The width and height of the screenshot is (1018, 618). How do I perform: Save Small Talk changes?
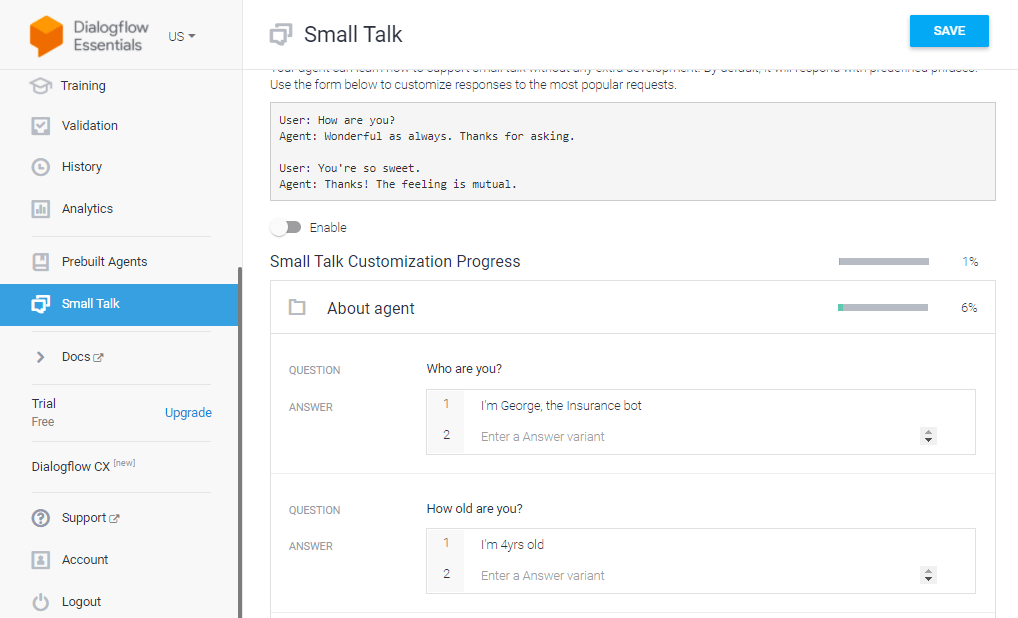[x=949, y=31]
